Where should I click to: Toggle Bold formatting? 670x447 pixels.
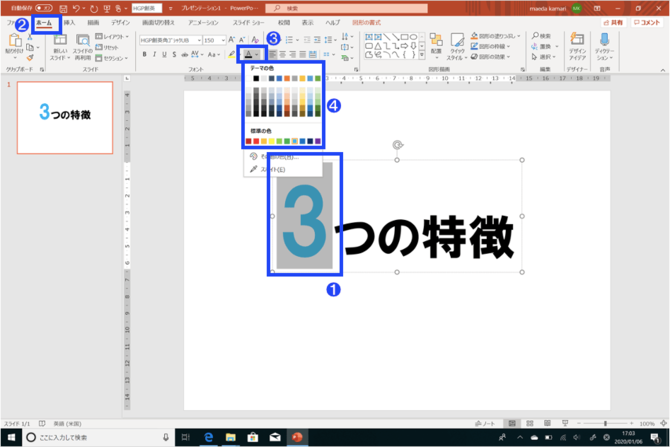[144, 54]
